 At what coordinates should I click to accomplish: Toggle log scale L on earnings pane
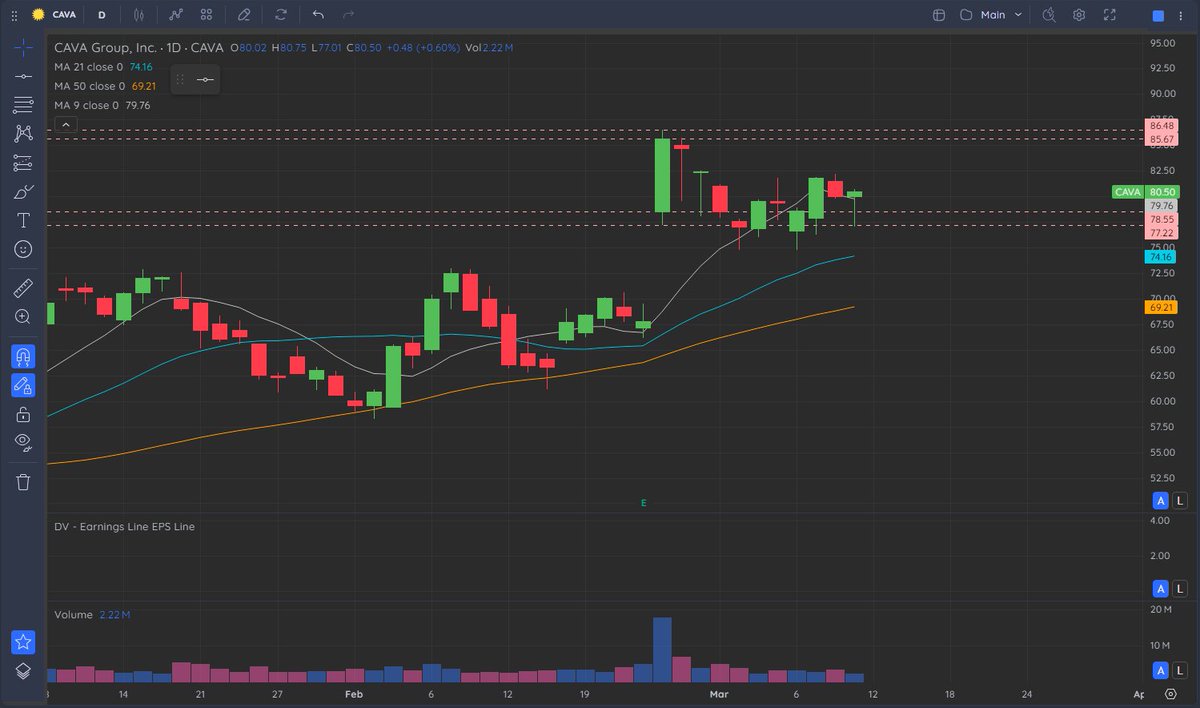[1180, 587]
